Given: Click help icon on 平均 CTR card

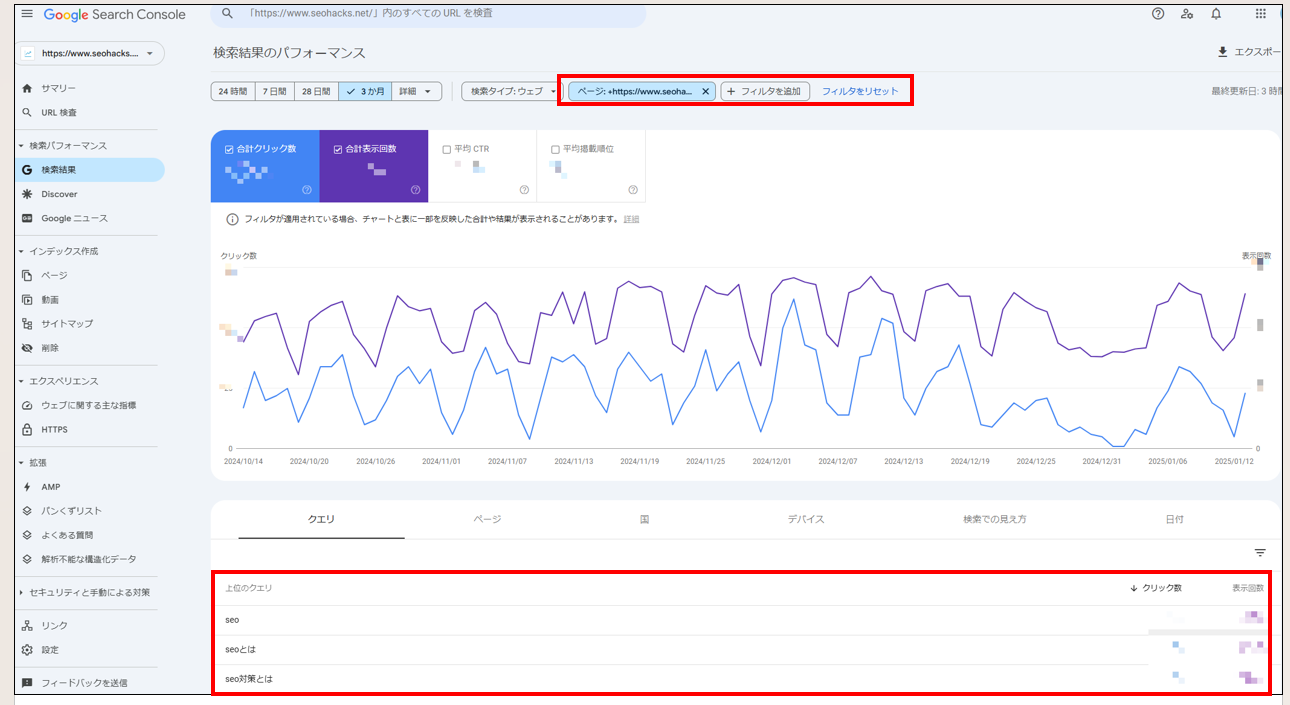Looking at the screenshot, I should 524,190.
